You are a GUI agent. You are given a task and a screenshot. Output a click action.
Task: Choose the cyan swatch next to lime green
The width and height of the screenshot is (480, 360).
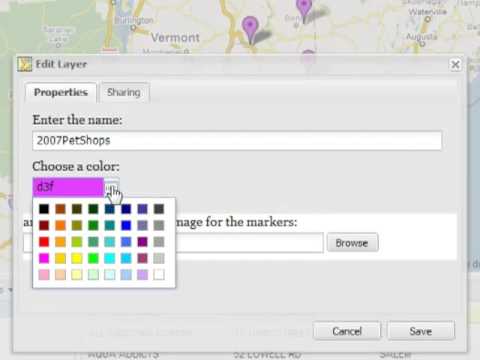(x=110, y=258)
